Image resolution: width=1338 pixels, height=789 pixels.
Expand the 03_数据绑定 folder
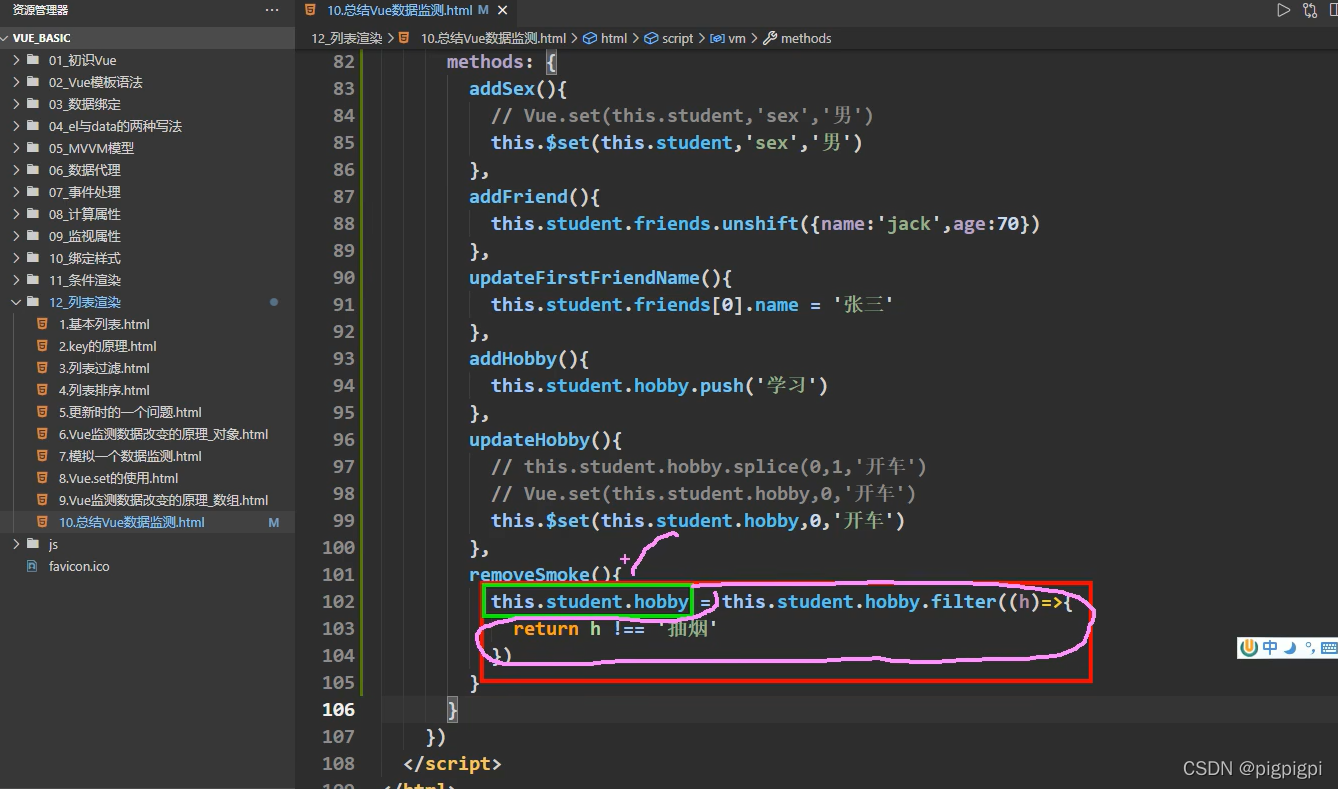click(x=148, y=104)
